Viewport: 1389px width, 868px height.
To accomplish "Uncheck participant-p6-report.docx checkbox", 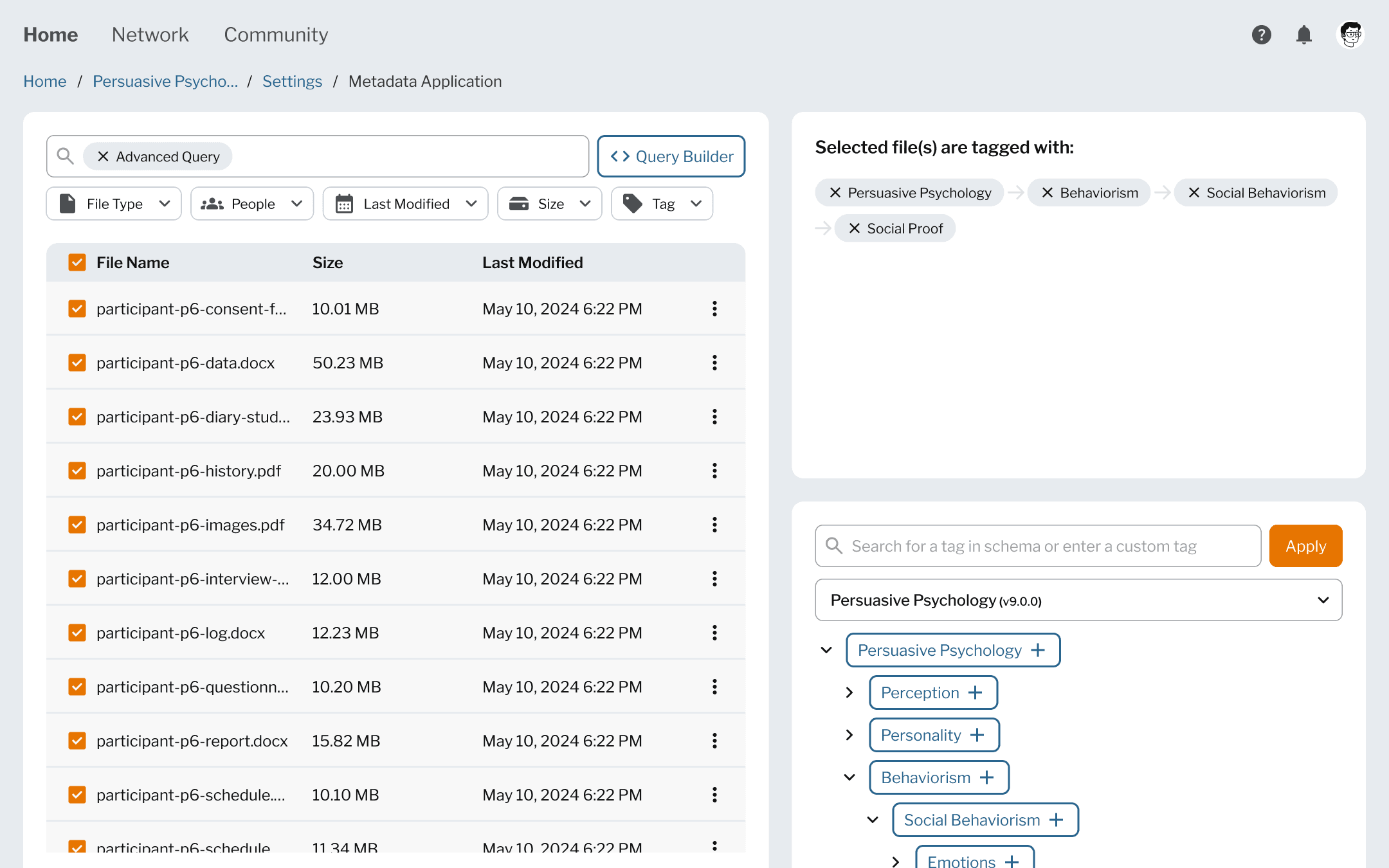I will tap(77, 741).
